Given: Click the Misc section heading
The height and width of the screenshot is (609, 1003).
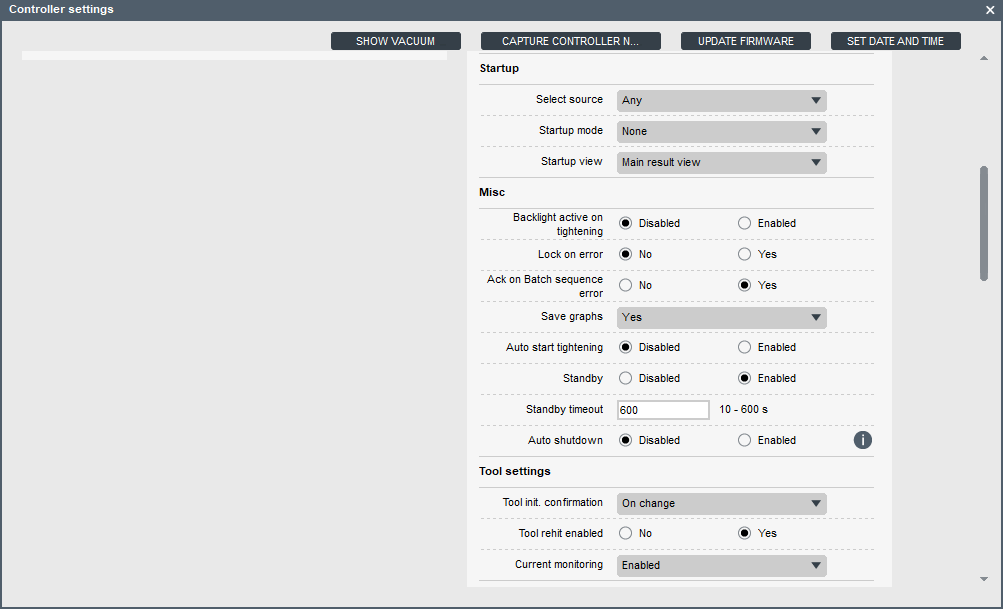Looking at the screenshot, I should [492, 193].
